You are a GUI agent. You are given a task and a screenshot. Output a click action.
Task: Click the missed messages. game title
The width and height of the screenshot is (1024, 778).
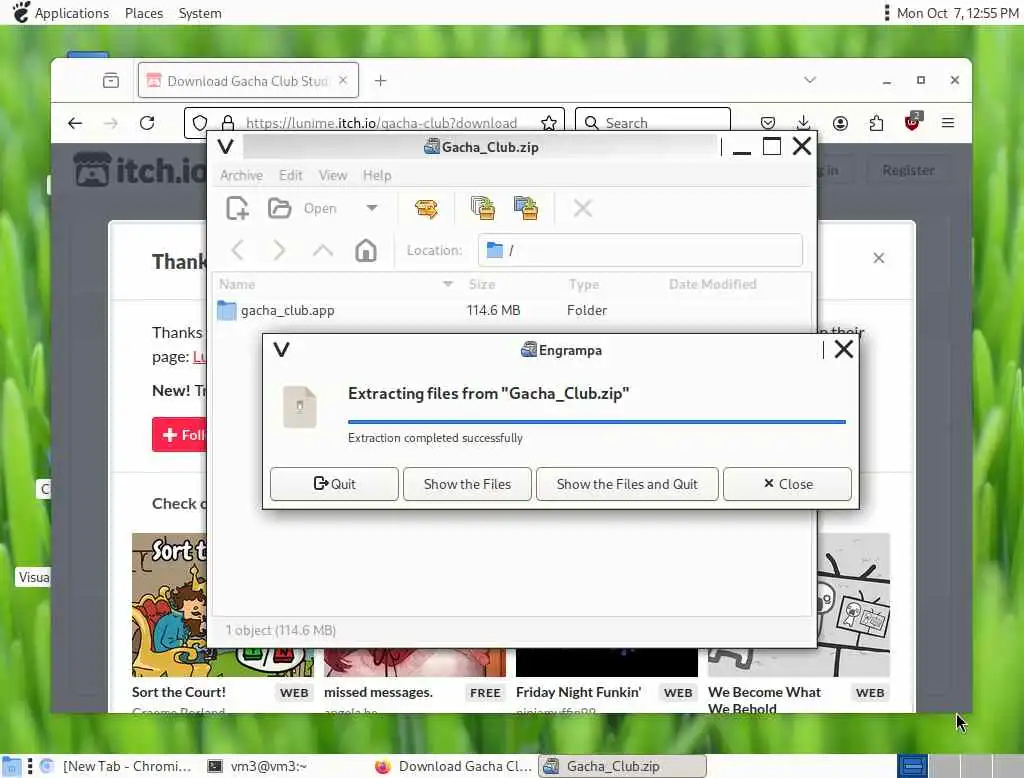coord(378,692)
